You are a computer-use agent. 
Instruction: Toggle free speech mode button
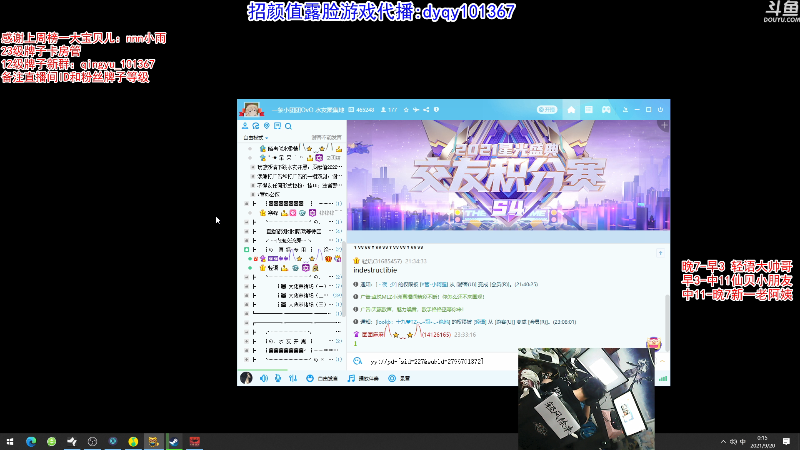point(321,378)
